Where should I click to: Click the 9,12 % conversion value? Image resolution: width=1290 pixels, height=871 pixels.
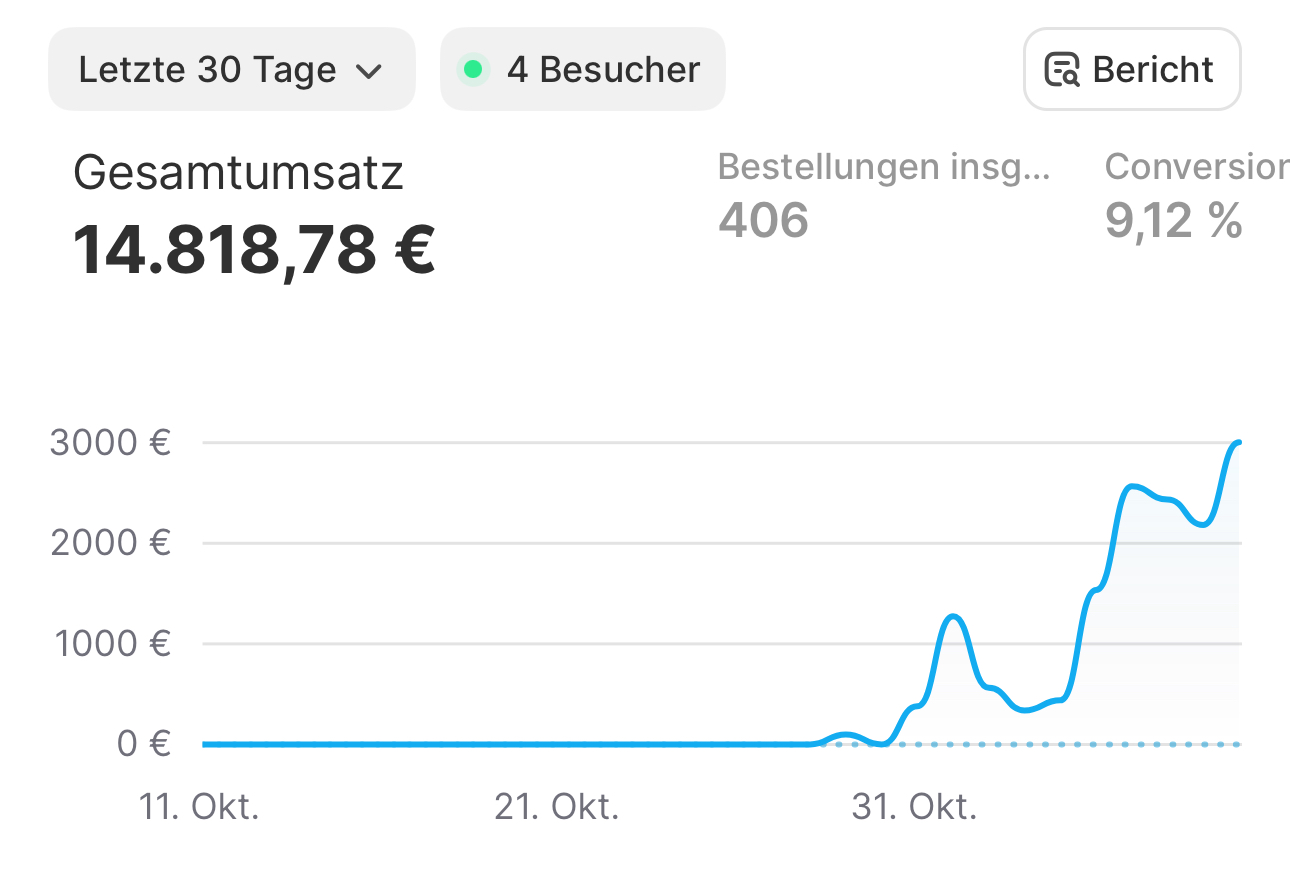tap(1173, 219)
